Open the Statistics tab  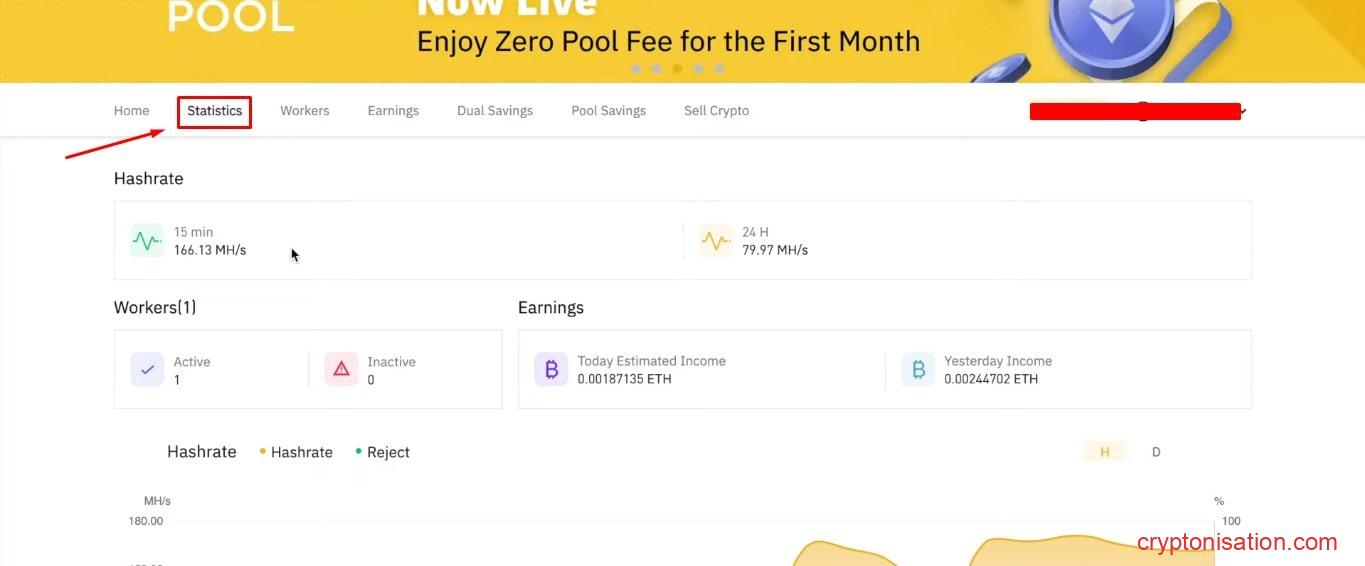pyautogui.click(x=215, y=111)
